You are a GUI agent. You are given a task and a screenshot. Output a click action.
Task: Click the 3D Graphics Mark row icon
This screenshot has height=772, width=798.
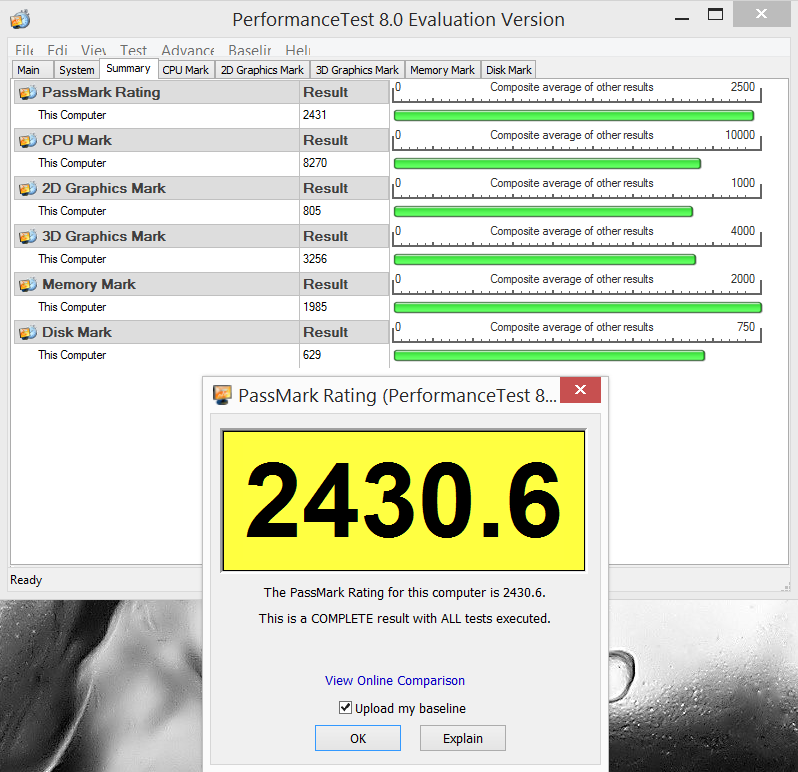pos(27,237)
